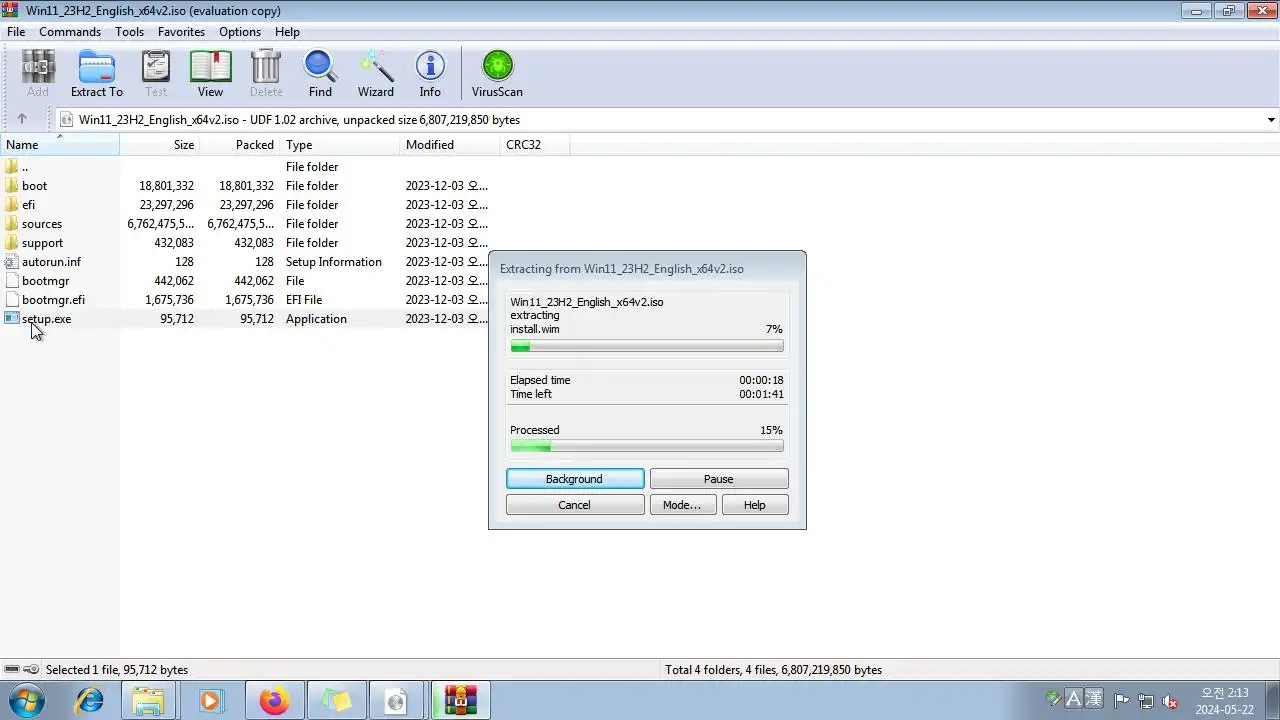1280x720 pixels.
Task: Click the Test toolbar icon
Action: [156, 74]
